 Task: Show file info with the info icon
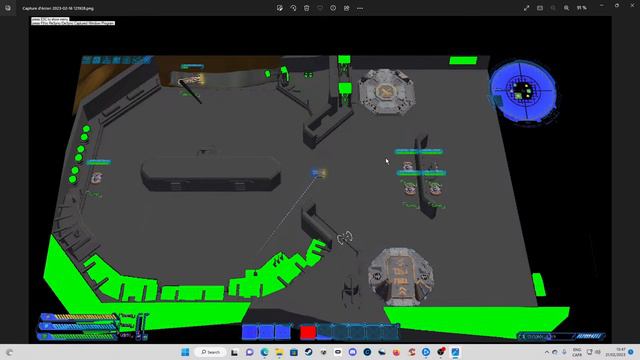coord(333,8)
